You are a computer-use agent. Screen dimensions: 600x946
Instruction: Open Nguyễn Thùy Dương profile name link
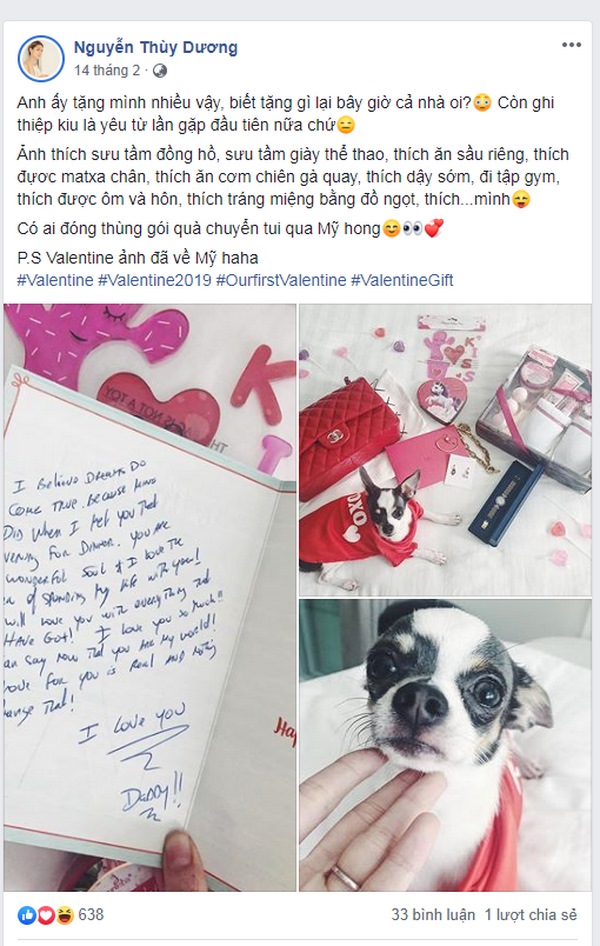[x=156, y=47]
